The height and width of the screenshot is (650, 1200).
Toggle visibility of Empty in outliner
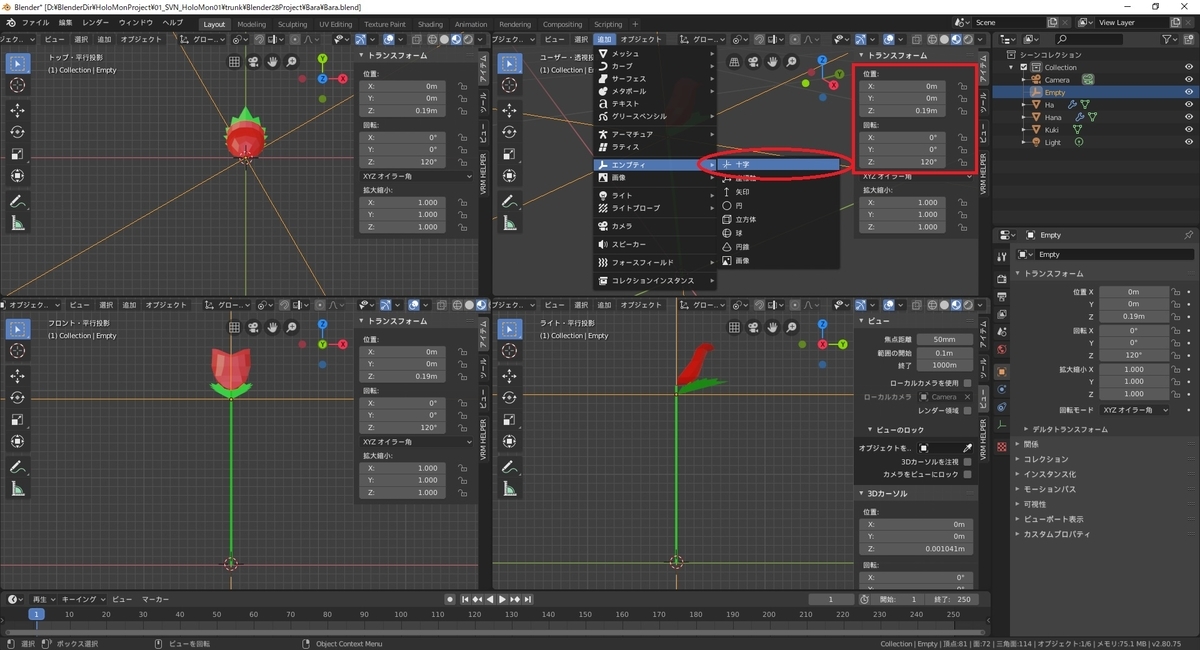1189,92
